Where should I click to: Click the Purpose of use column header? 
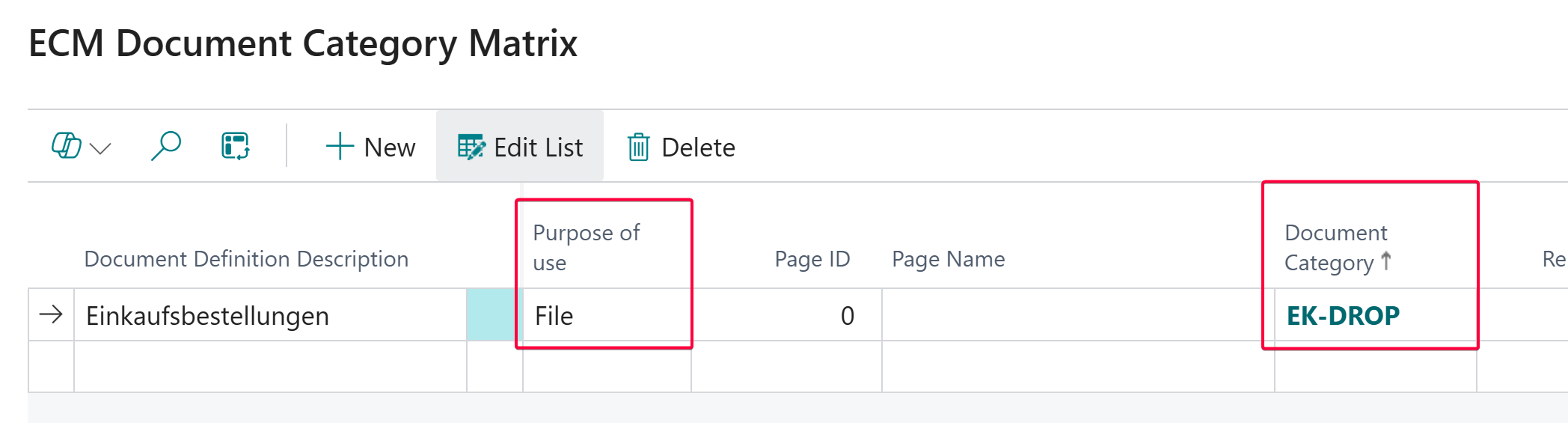[x=586, y=247]
